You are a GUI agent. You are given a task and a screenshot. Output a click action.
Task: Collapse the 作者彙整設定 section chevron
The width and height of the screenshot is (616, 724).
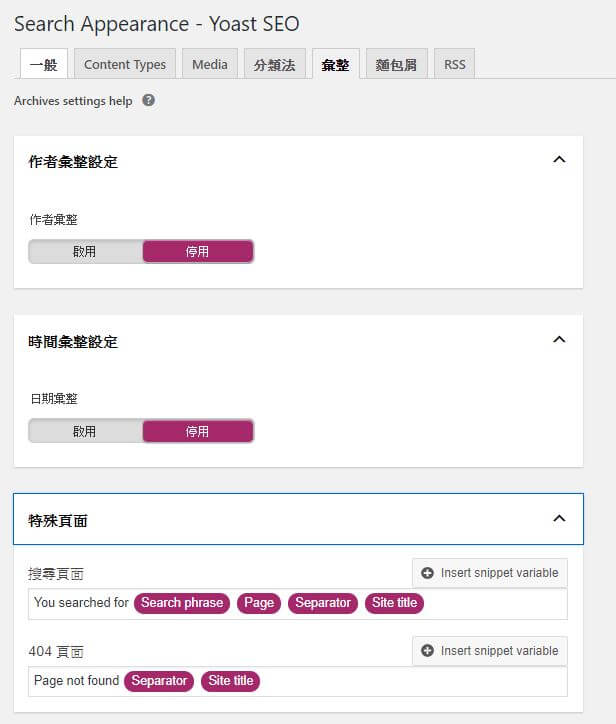pos(559,160)
